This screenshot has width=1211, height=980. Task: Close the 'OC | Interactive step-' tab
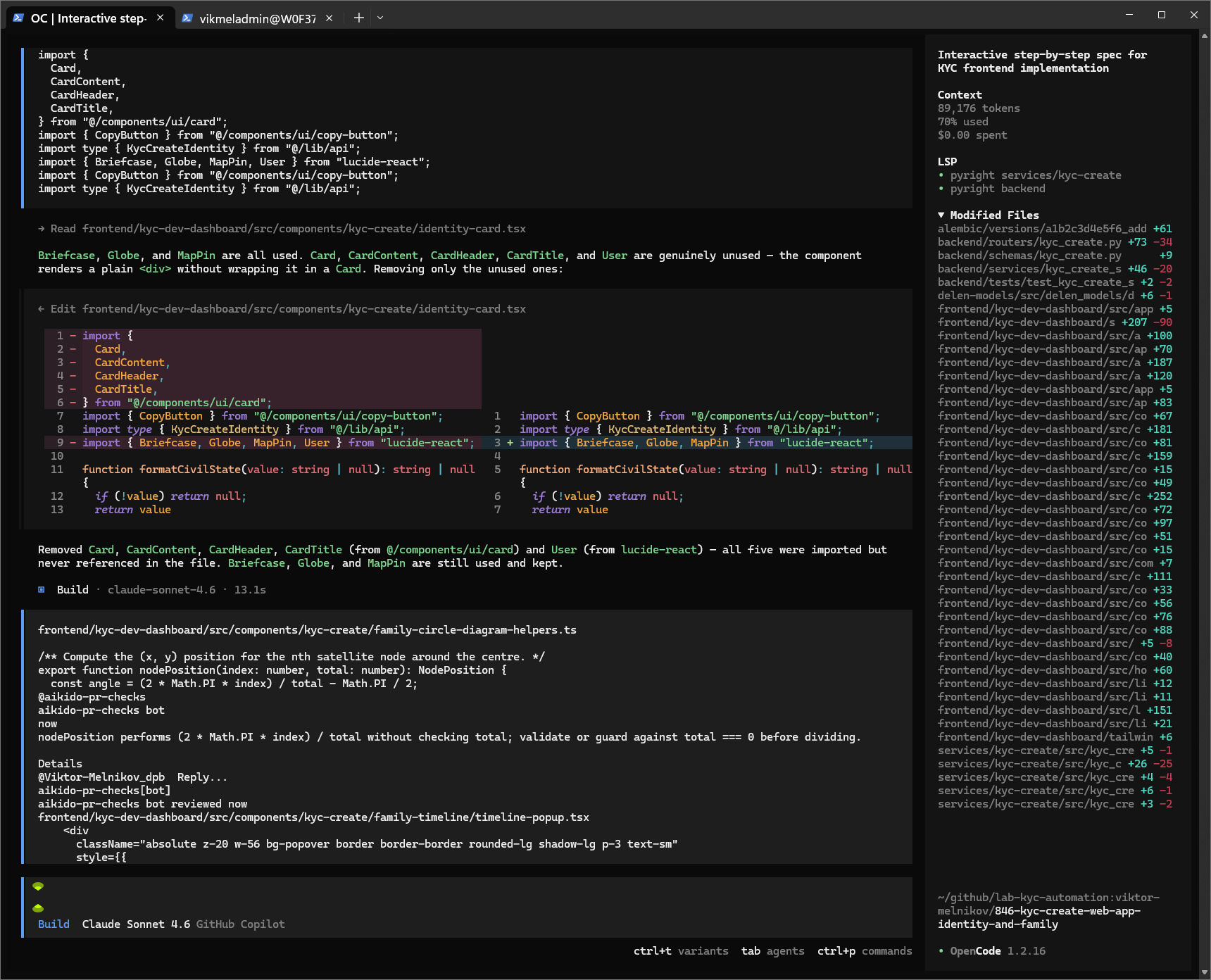pyautogui.click(x=161, y=18)
